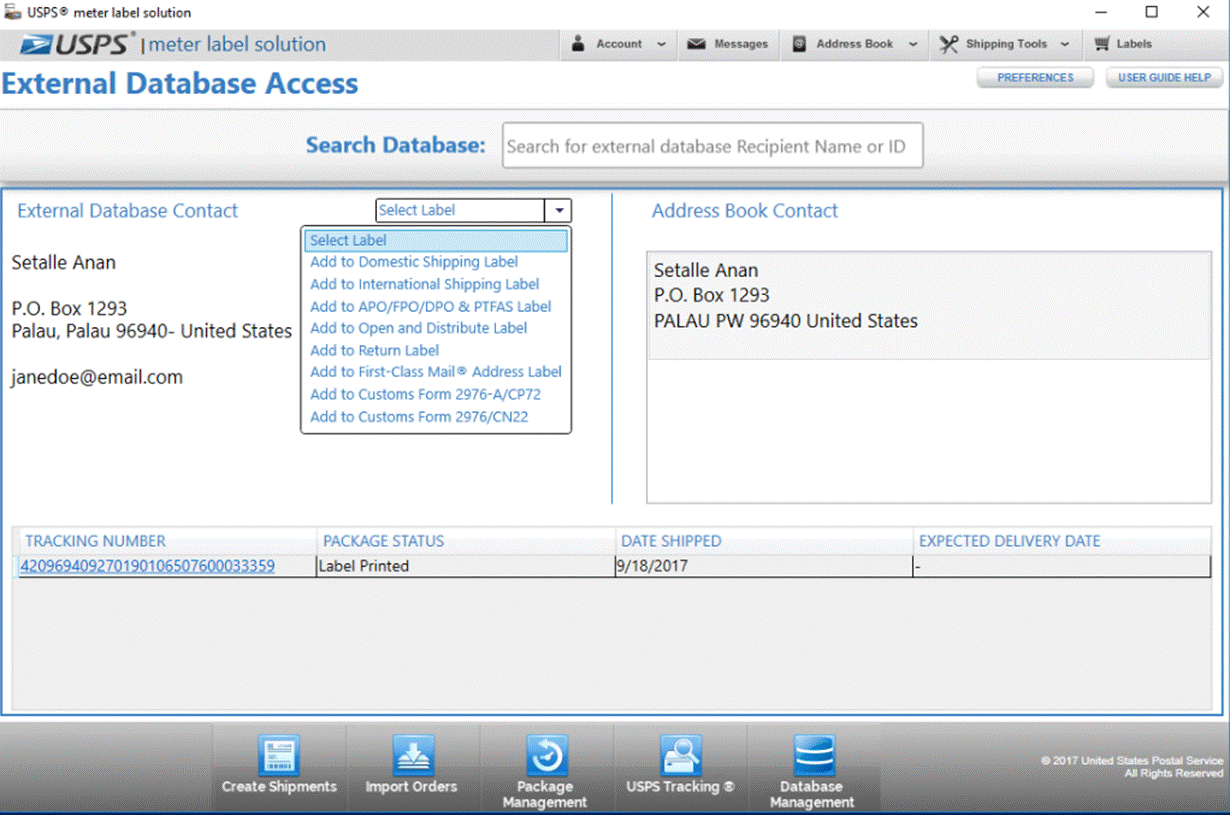Click the Address Book icon
Screen dimensions: 1230x815
click(799, 44)
